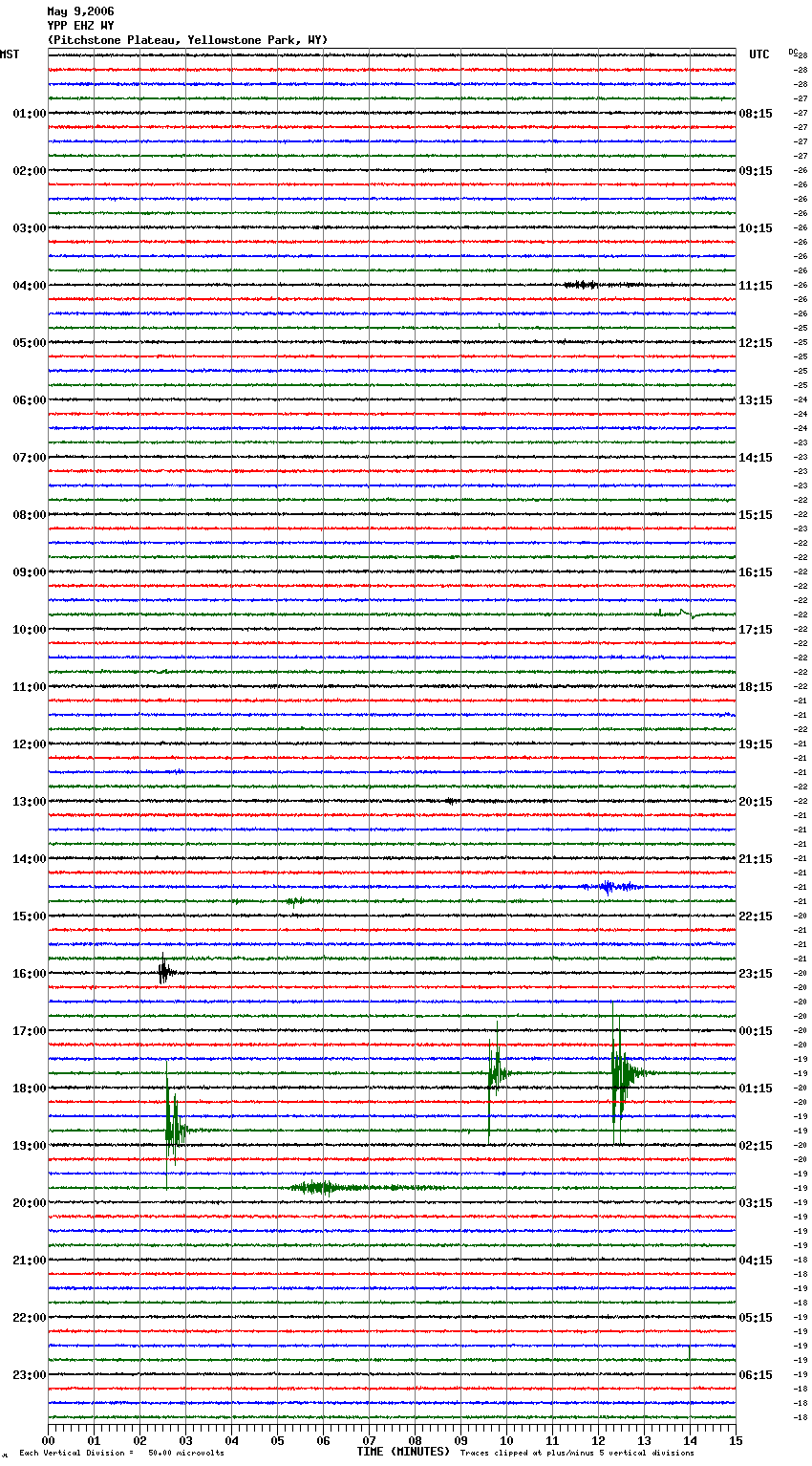Click the UTC time zone label
812x1466 pixels.
(759, 54)
